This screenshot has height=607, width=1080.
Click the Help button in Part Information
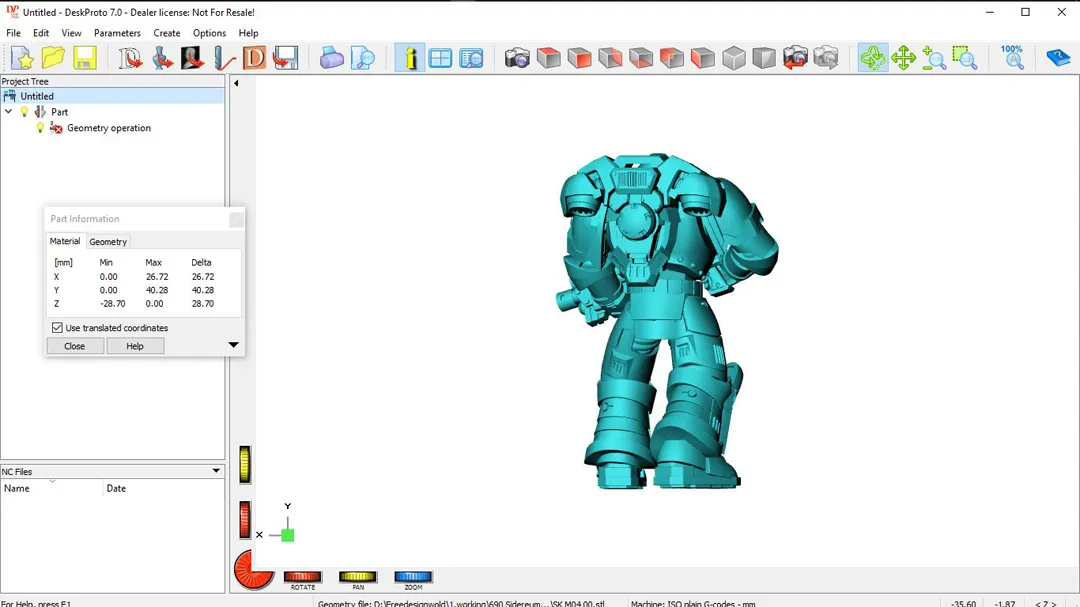click(x=135, y=346)
